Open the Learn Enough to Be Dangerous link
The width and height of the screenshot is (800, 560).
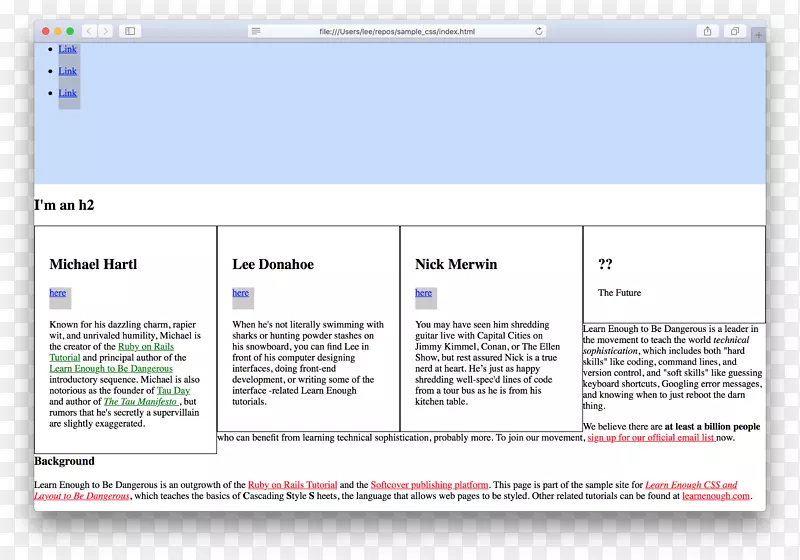(x=111, y=369)
